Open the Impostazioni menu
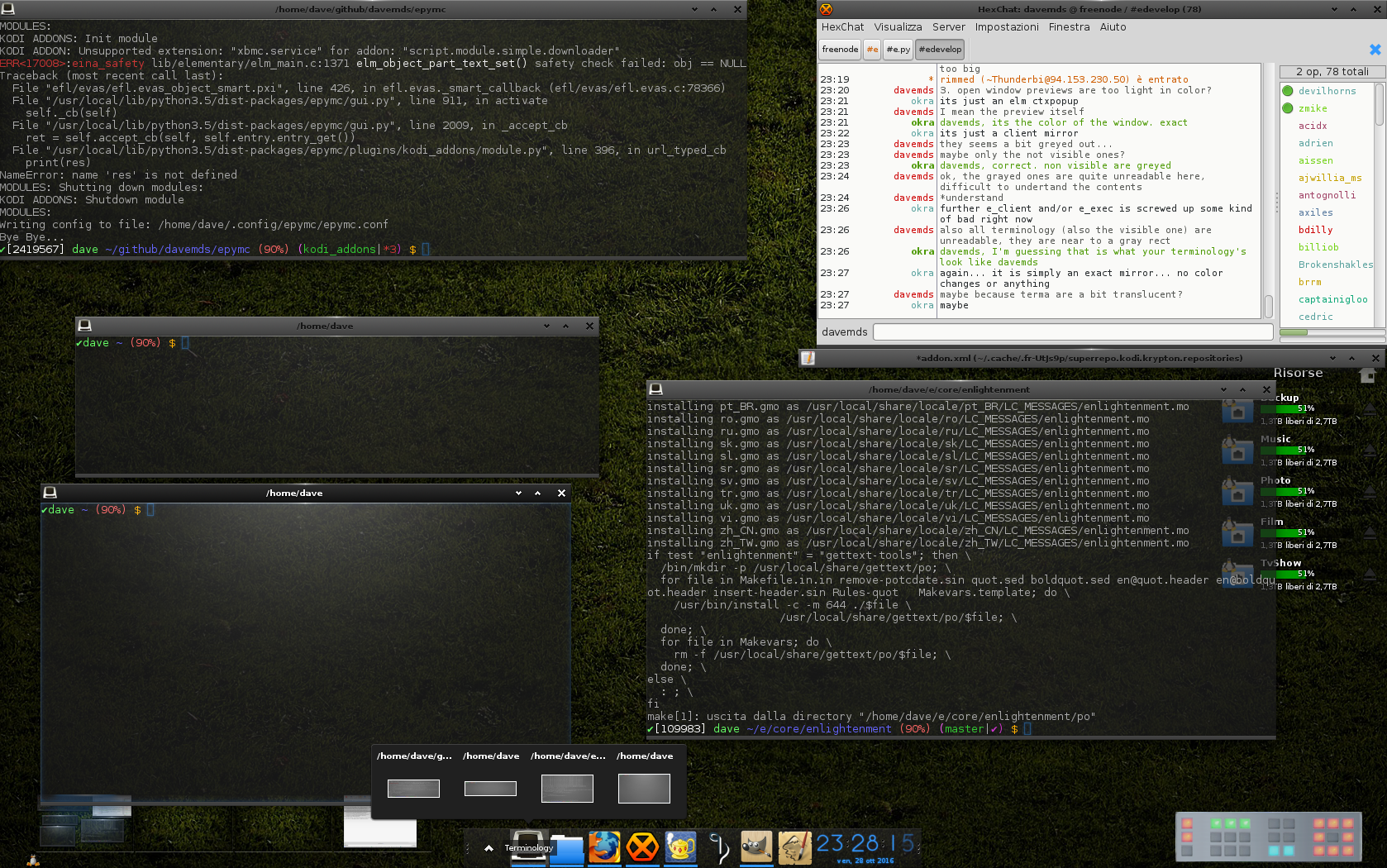 tap(1007, 27)
